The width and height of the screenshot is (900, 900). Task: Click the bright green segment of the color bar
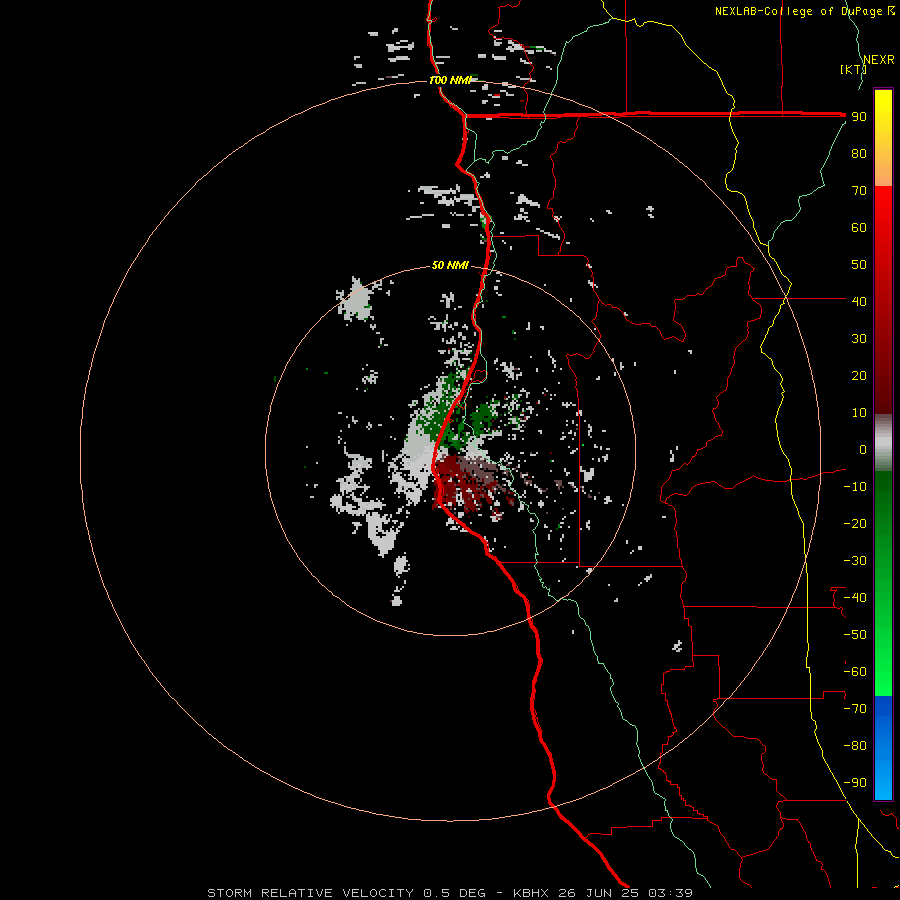click(883, 584)
